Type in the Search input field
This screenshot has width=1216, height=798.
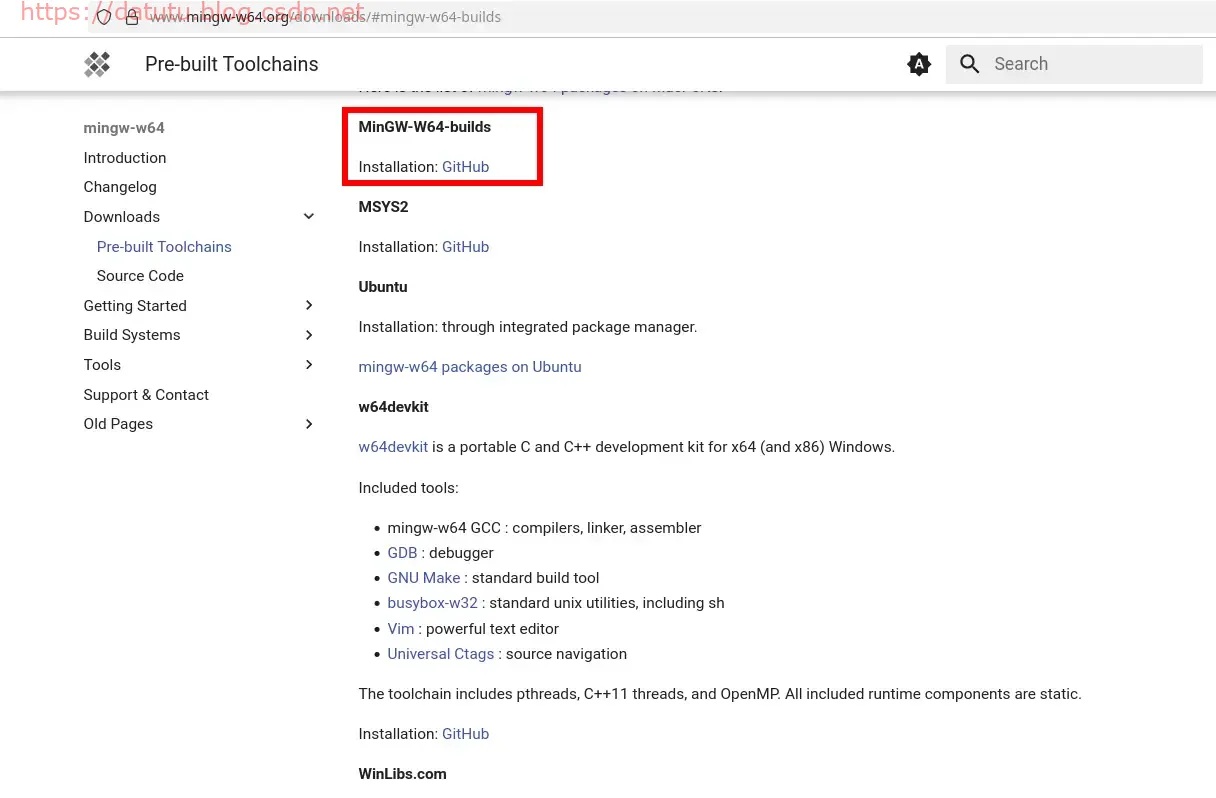(x=1090, y=65)
